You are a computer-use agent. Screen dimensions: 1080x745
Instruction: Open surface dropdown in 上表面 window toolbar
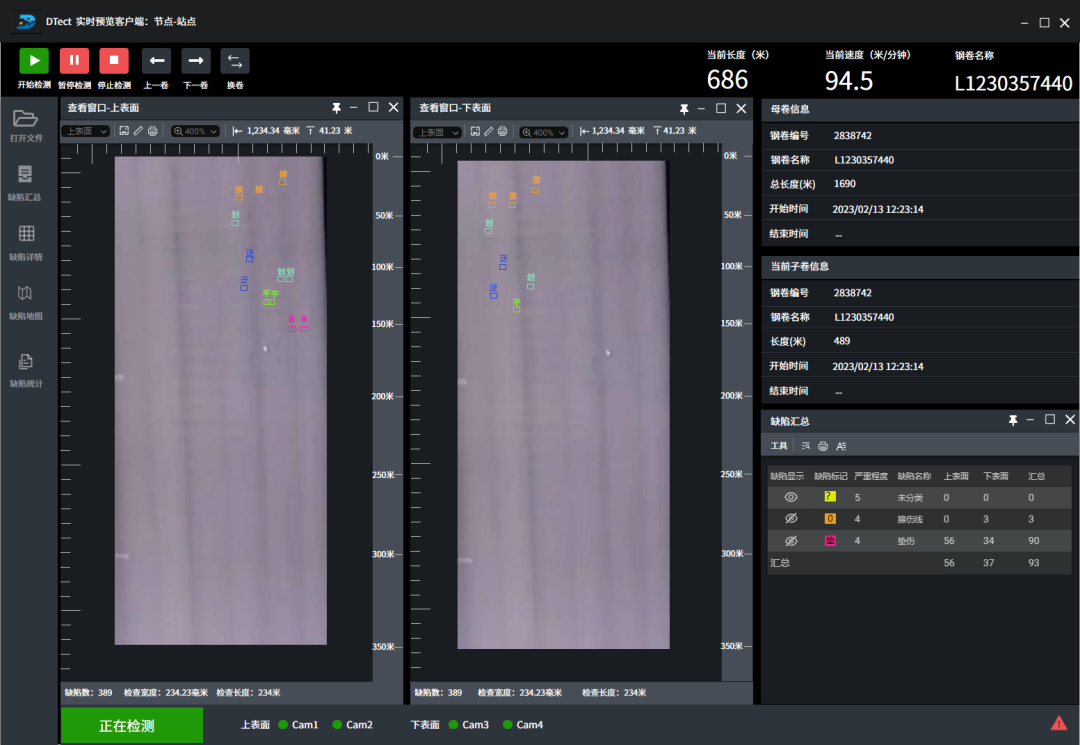86,131
